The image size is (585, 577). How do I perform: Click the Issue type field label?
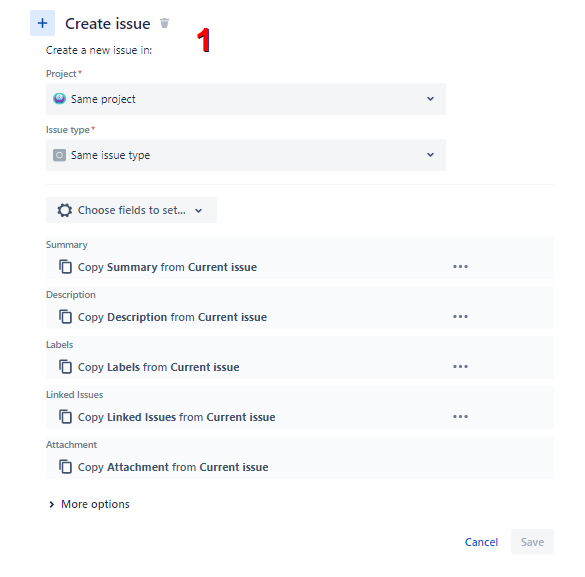68,130
